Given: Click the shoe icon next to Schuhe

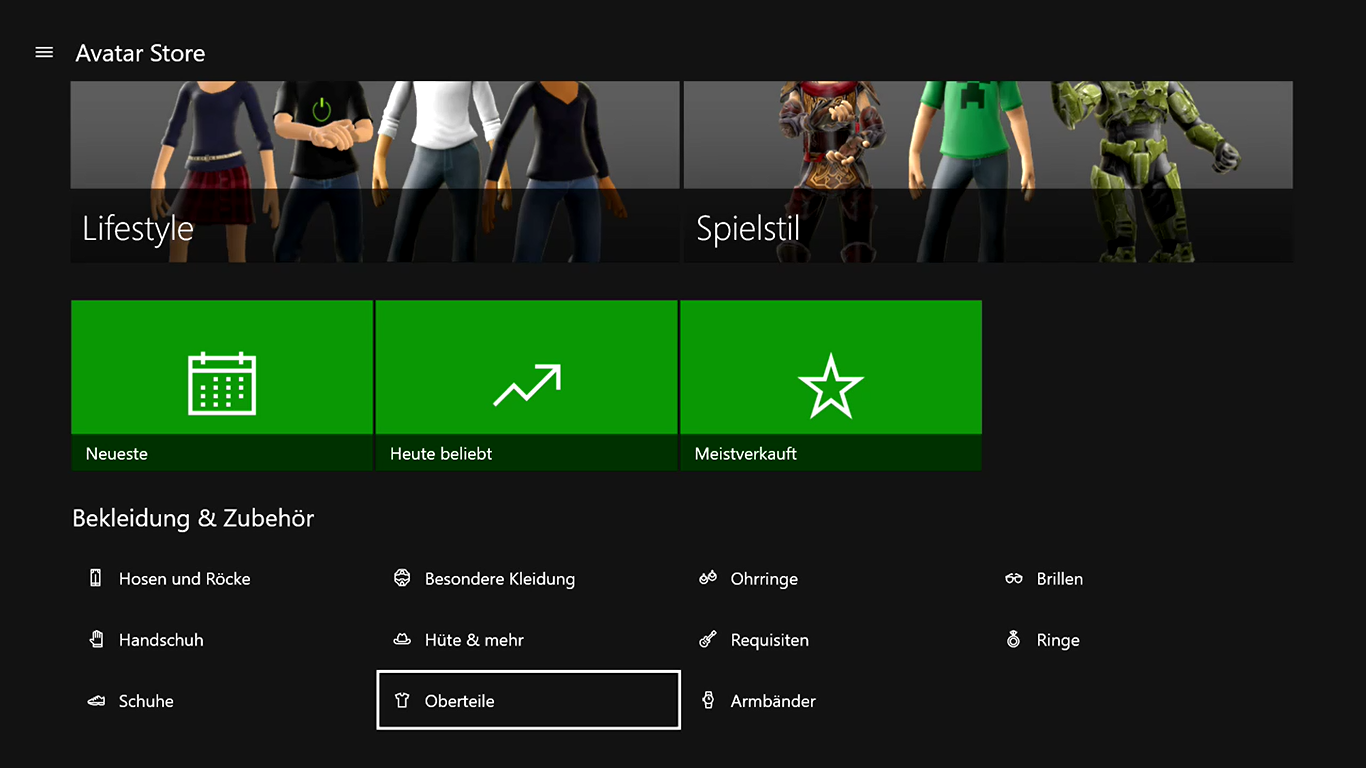Looking at the screenshot, I should 96,701.
